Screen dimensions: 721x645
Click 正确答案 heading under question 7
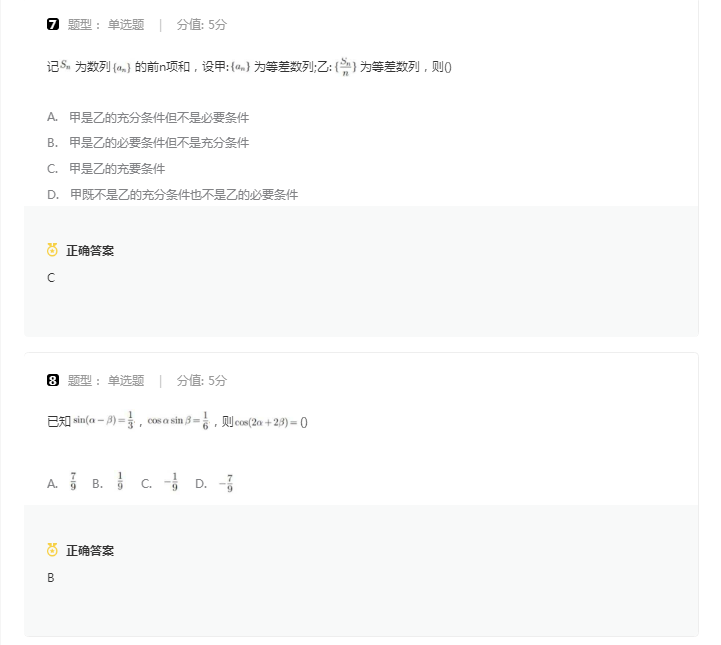tap(90, 251)
